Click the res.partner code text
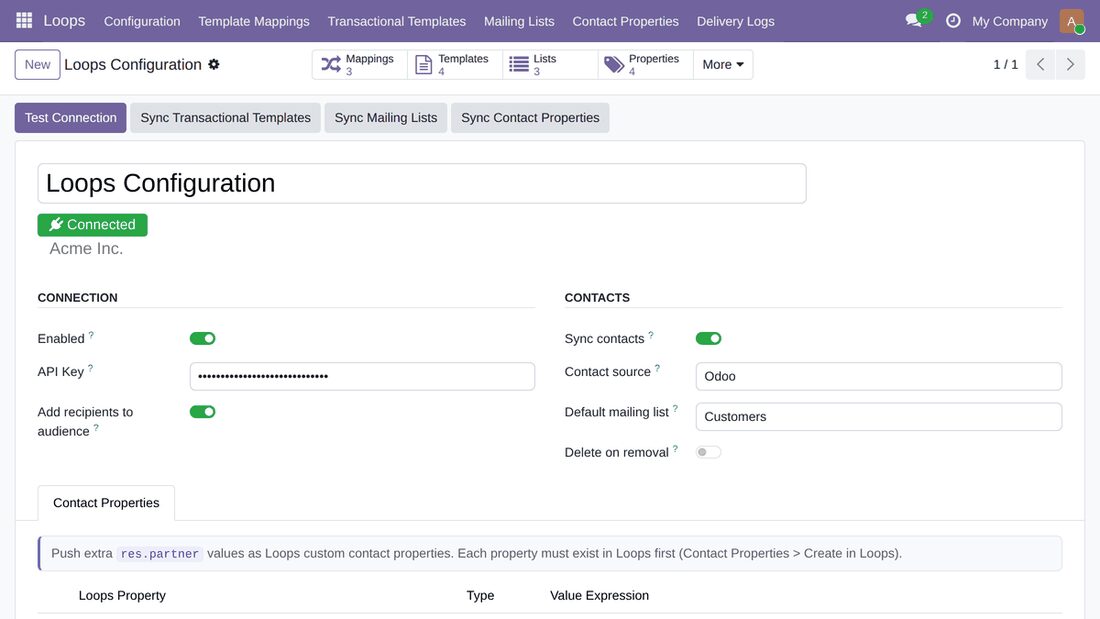1100x619 pixels. (159, 554)
